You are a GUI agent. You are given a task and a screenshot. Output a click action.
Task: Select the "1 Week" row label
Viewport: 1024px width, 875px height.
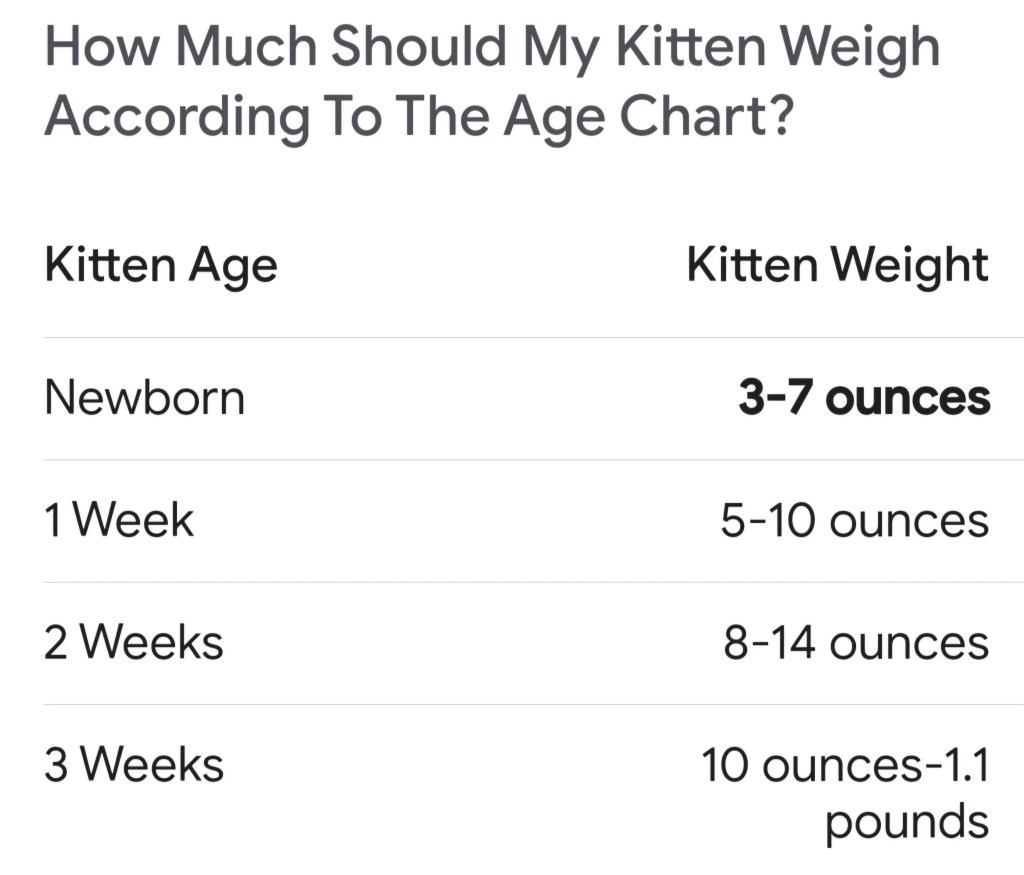[x=119, y=521]
